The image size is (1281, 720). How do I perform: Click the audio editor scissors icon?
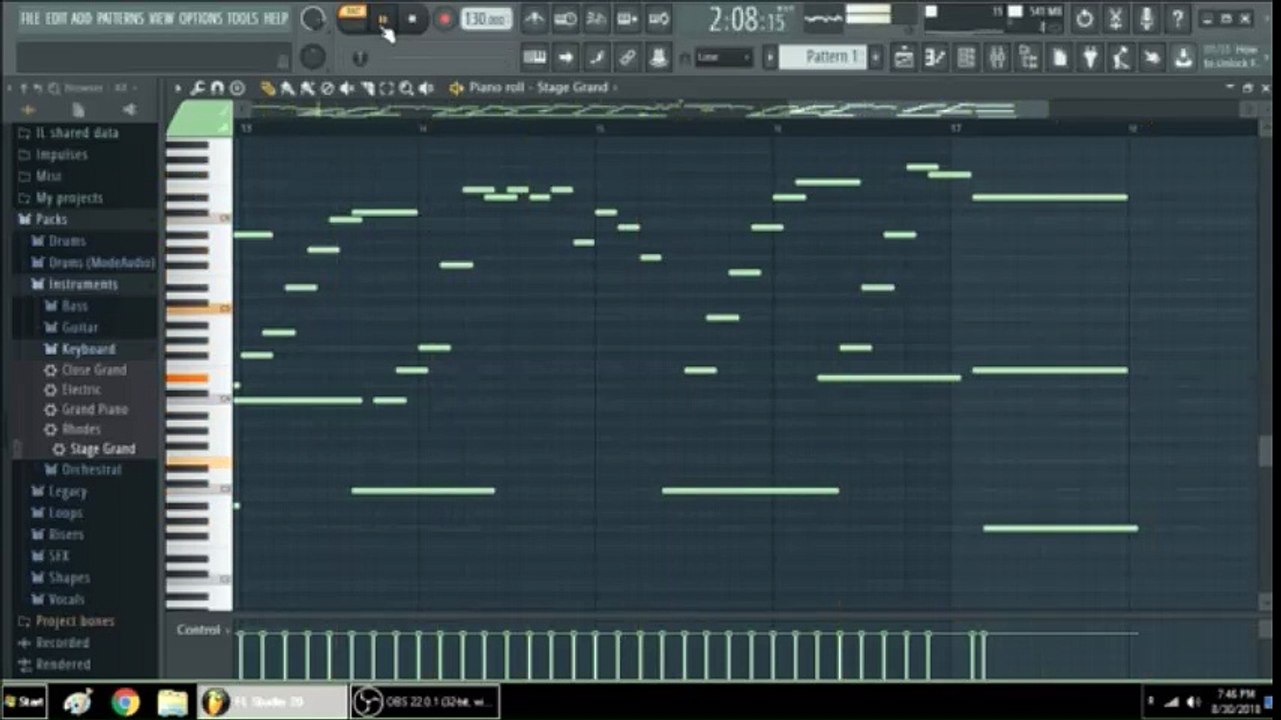pyautogui.click(x=1115, y=19)
